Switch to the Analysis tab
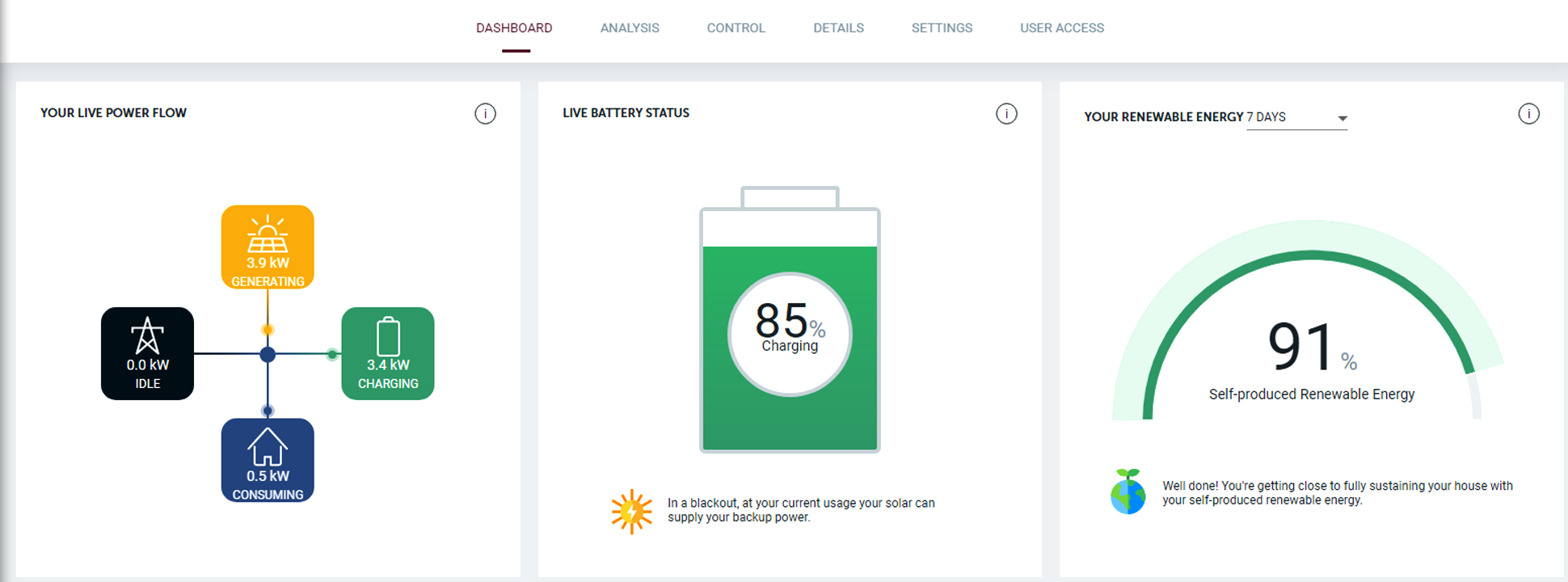This screenshot has height=582, width=1568. point(630,28)
